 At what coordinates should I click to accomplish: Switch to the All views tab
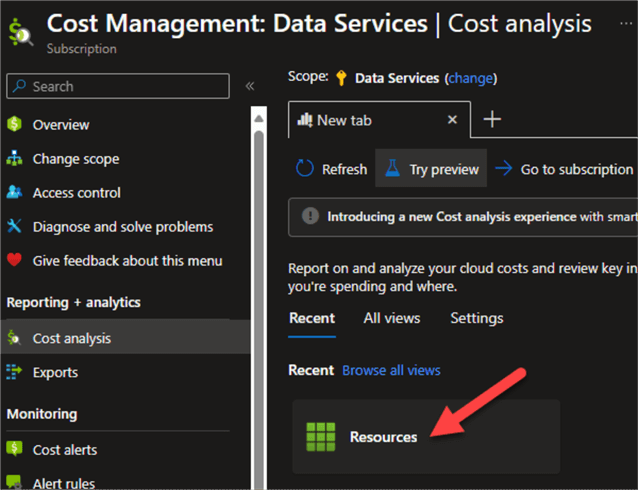[391, 318]
